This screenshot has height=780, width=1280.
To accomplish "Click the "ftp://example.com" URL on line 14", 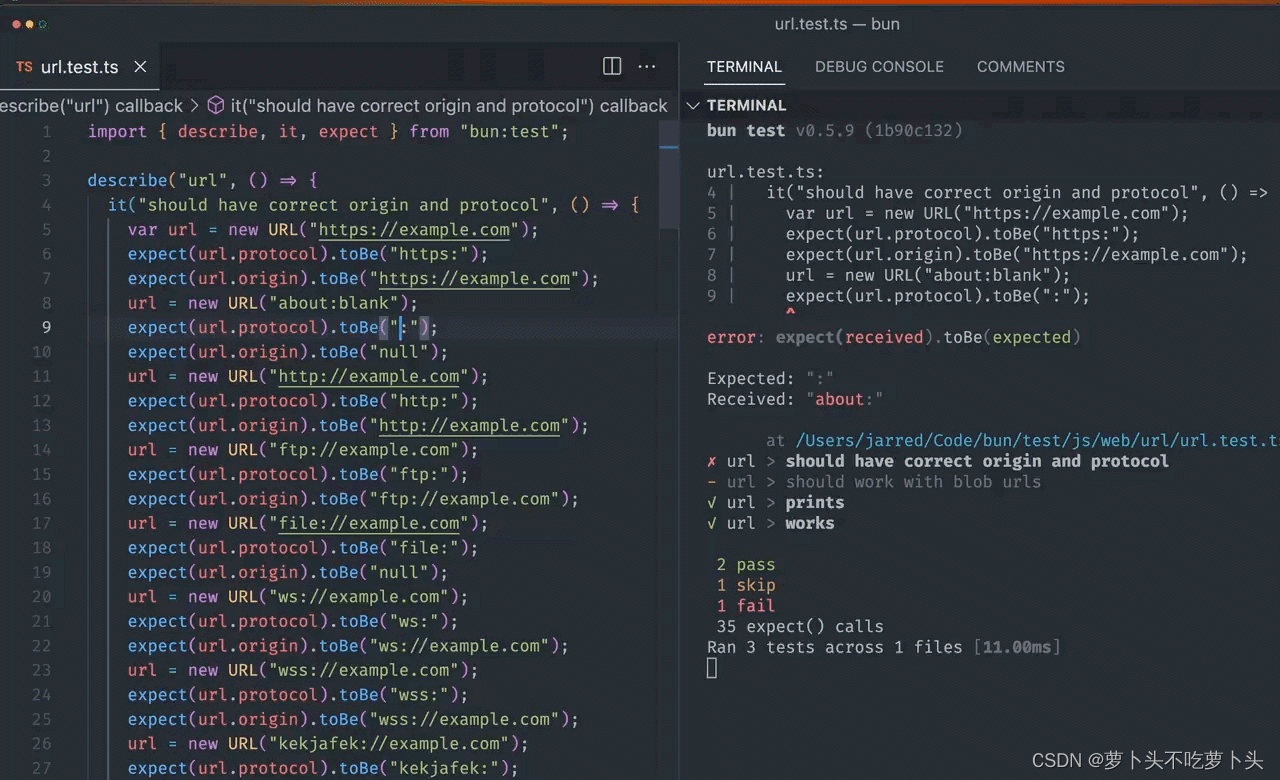I will point(364,450).
